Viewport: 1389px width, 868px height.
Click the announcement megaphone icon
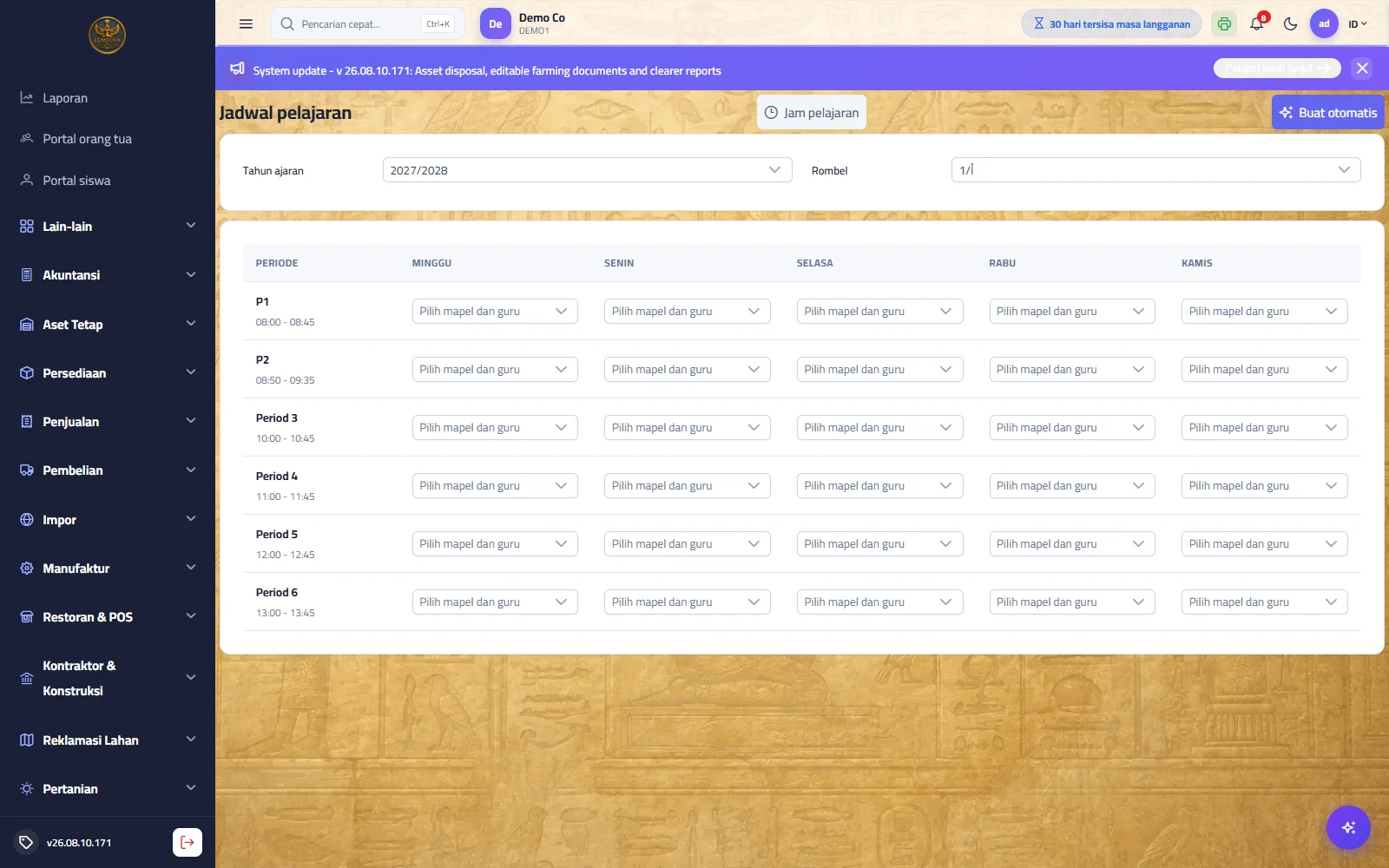pos(237,69)
